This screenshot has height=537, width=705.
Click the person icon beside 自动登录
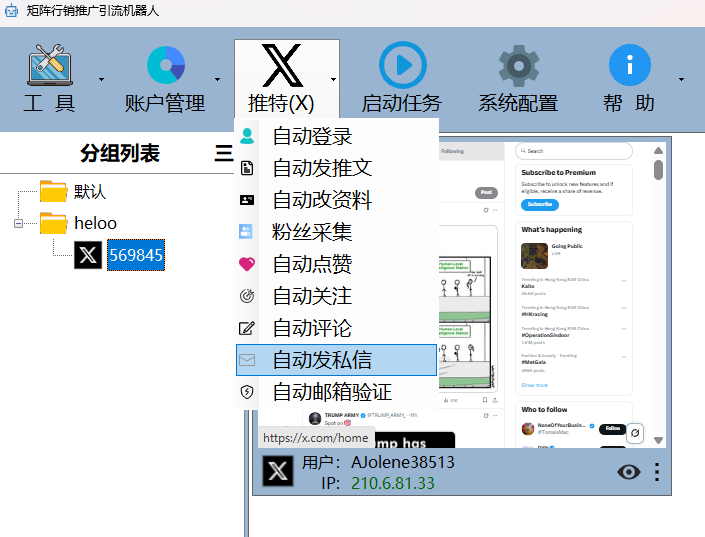247,136
